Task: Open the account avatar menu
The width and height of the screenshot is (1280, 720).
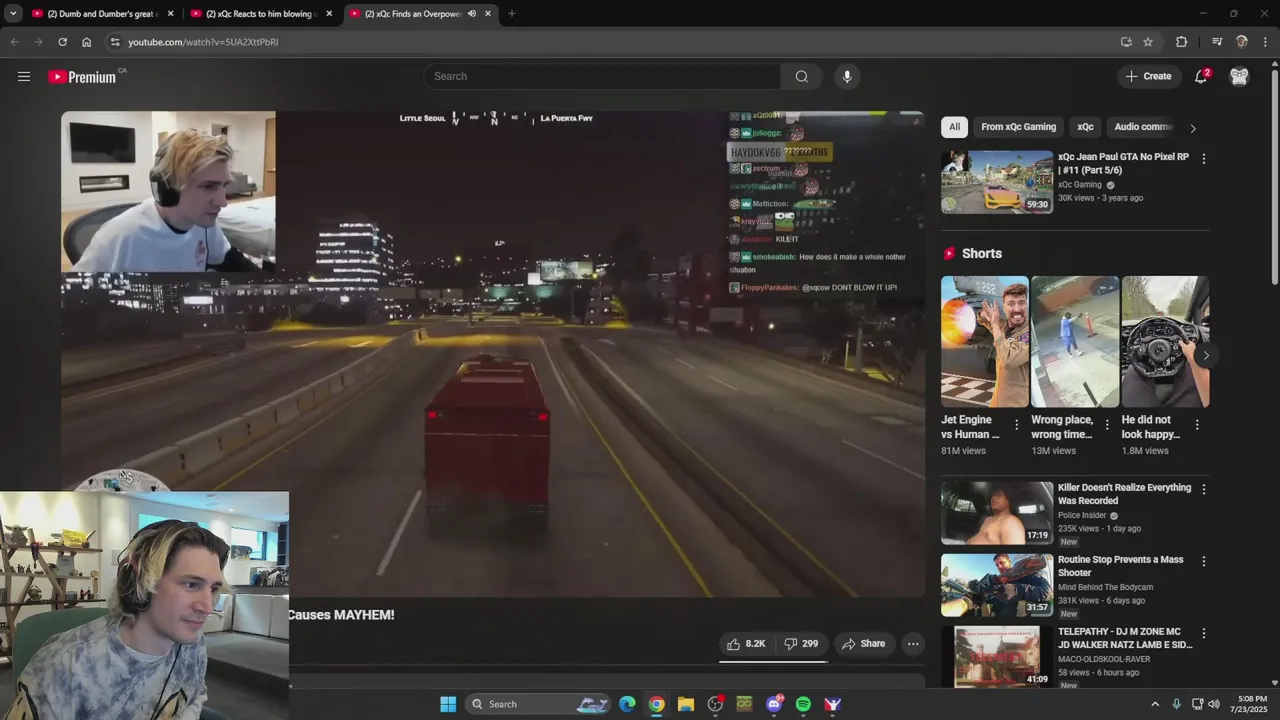Action: click(x=1239, y=76)
